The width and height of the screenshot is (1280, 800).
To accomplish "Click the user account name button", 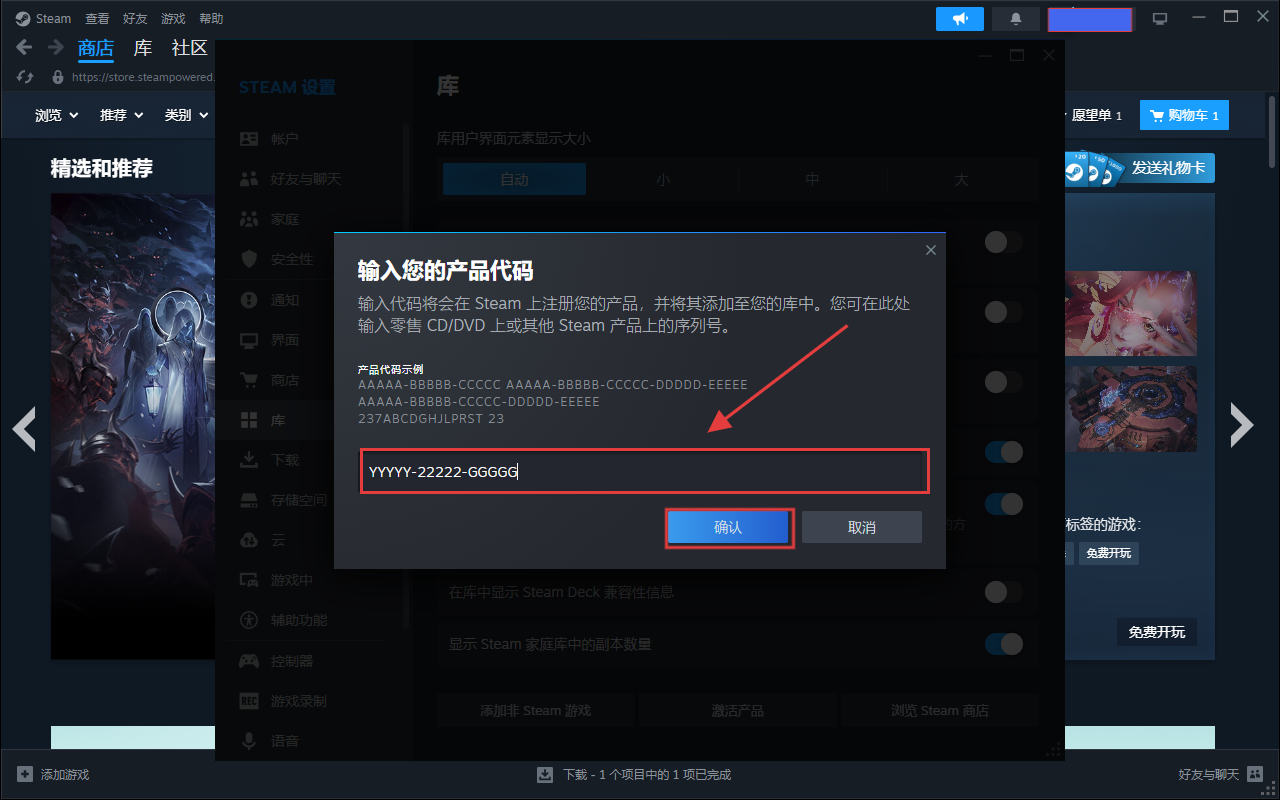I will (1090, 19).
